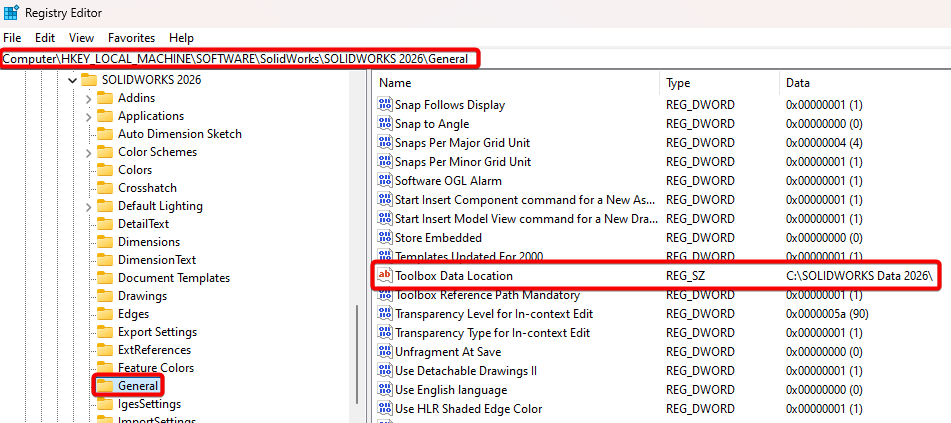
Task: Collapse the SOLIDWORKS 2026 tree node
Action: [x=72, y=80]
